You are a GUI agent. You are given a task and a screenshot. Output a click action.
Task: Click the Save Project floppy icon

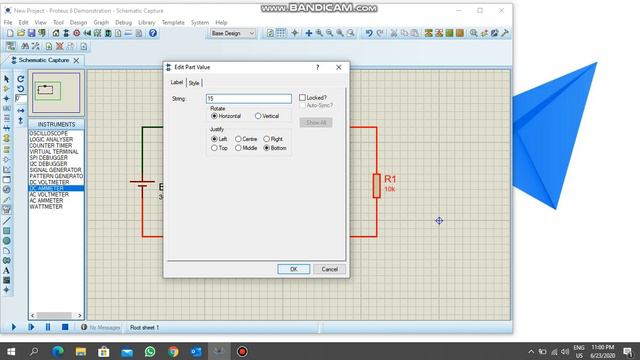[31, 33]
